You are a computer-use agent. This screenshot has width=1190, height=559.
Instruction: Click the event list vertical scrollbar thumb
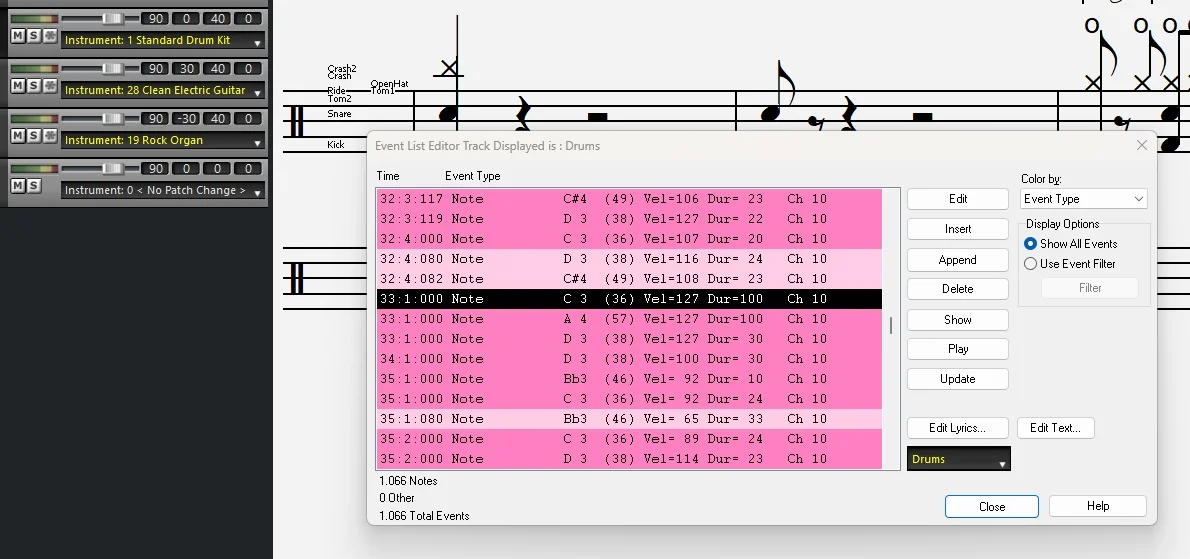[x=891, y=325]
